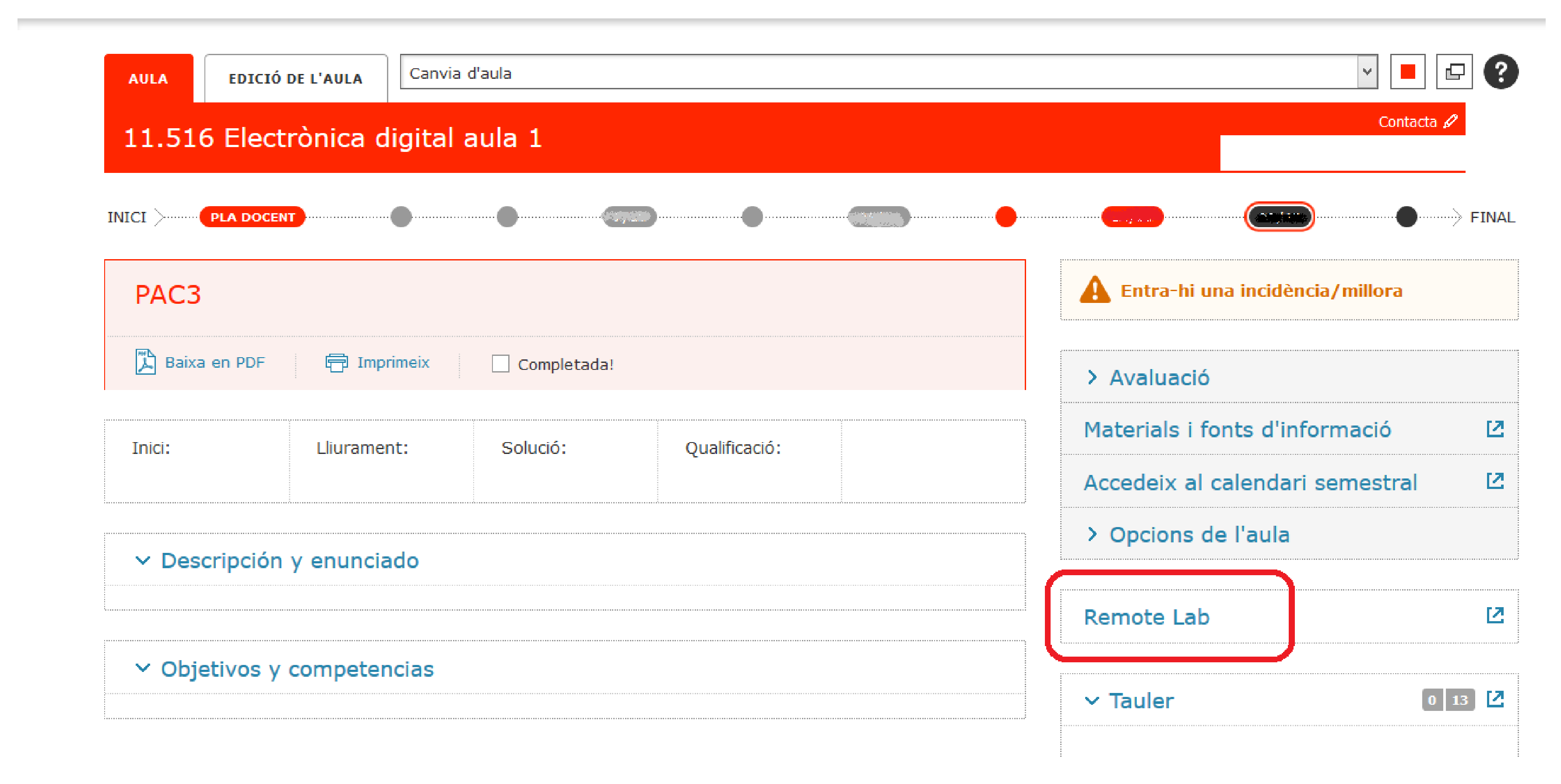Open the EDICIÓ DE L'AULA tab
Viewport: 1561px width, 784px height.
(x=296, y=79)
